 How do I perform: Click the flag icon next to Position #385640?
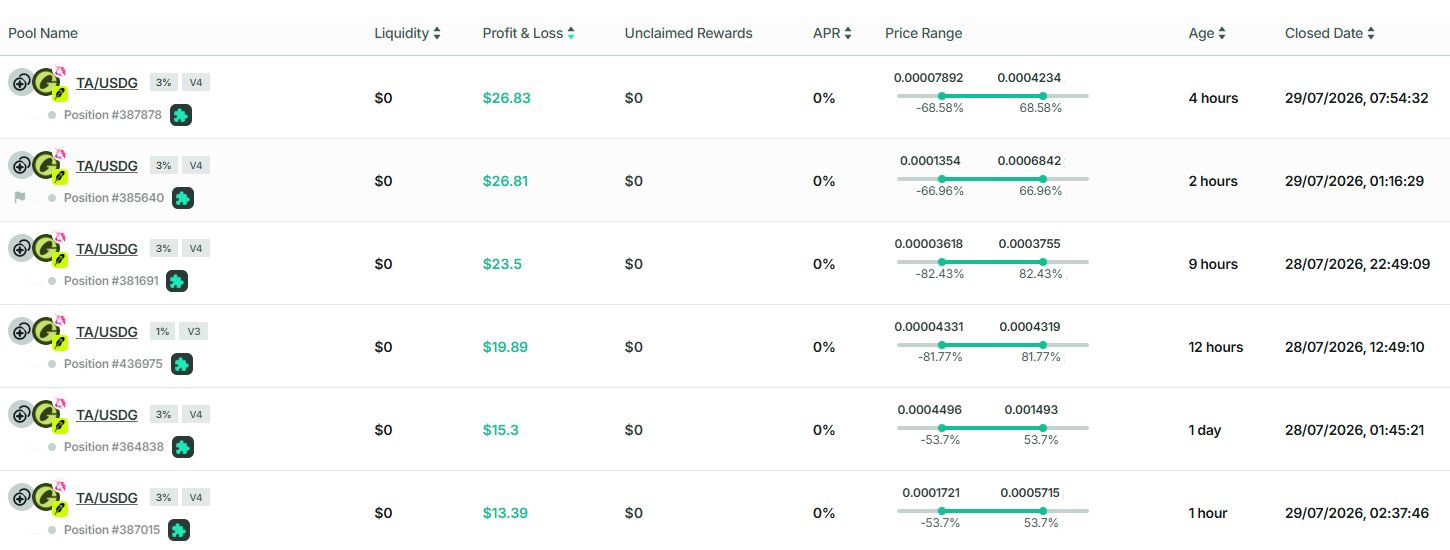pos(20,198)
